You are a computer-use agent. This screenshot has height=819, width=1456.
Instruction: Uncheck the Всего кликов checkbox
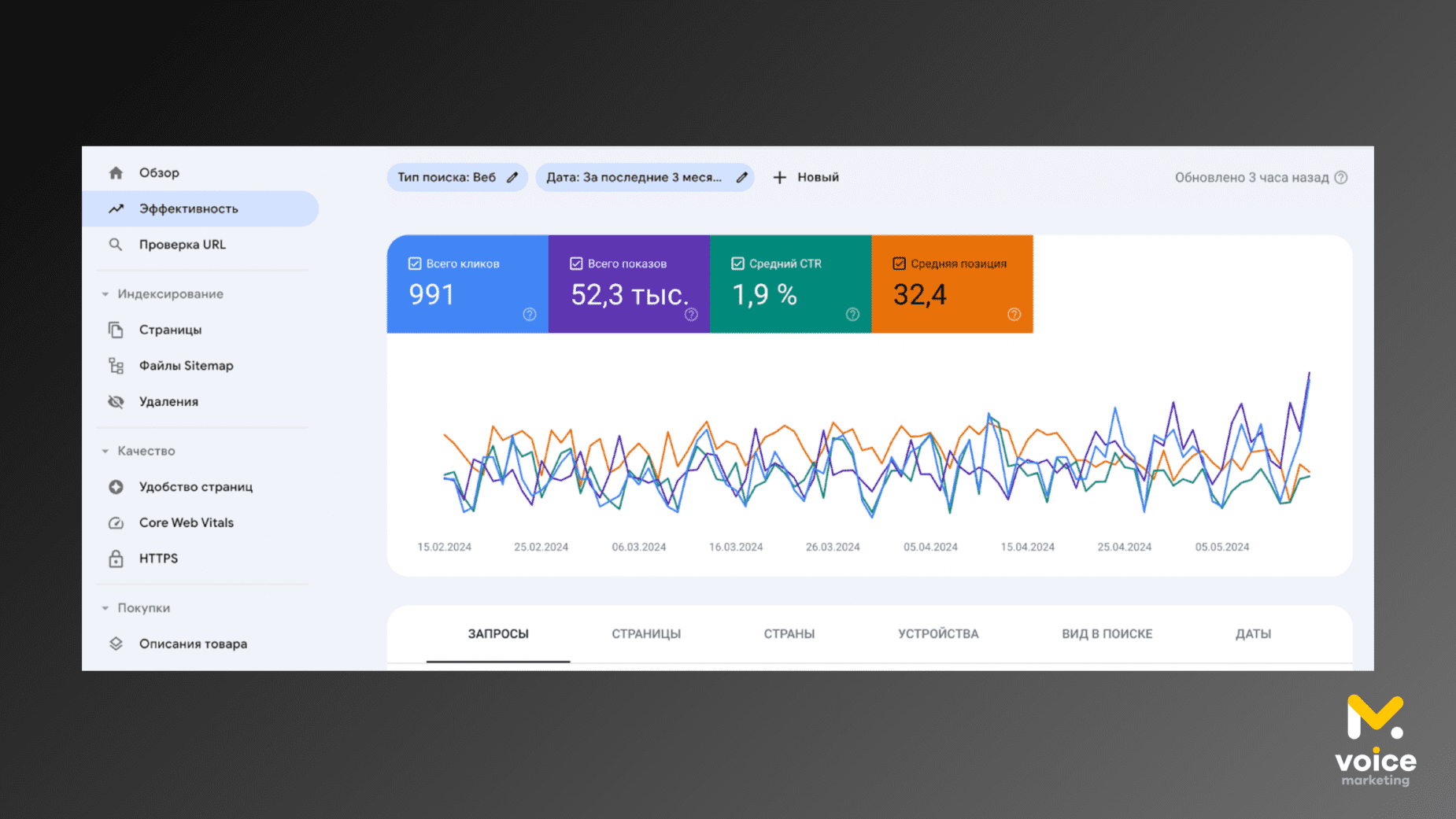click(415, 264)
